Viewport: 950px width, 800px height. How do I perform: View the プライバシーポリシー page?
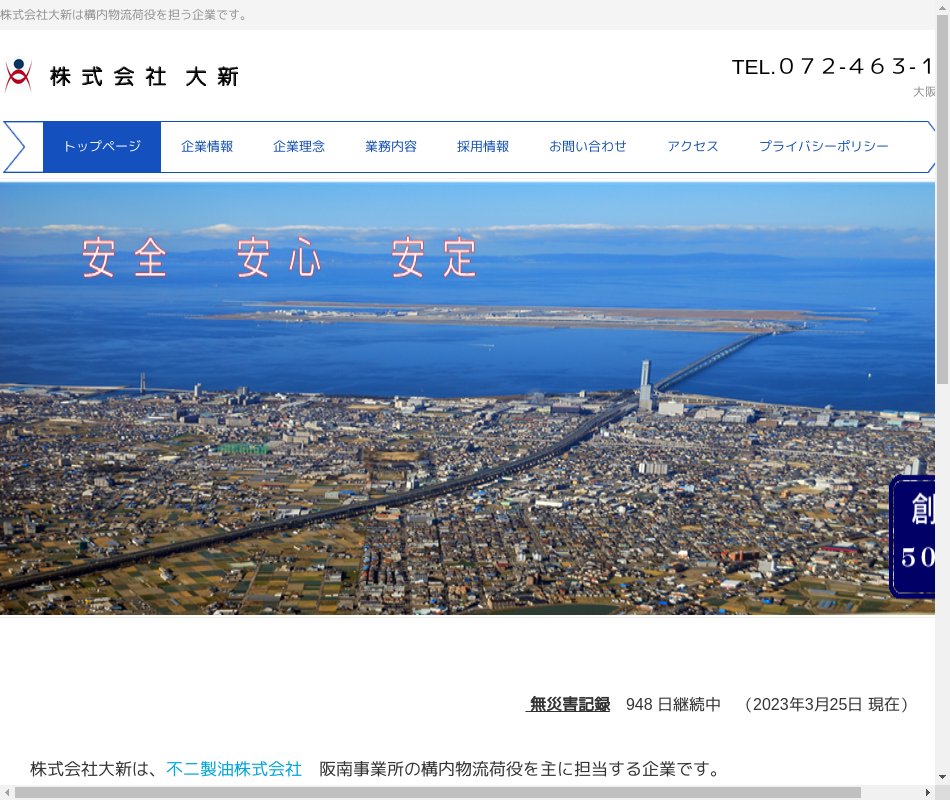click(x=823, y=147)
